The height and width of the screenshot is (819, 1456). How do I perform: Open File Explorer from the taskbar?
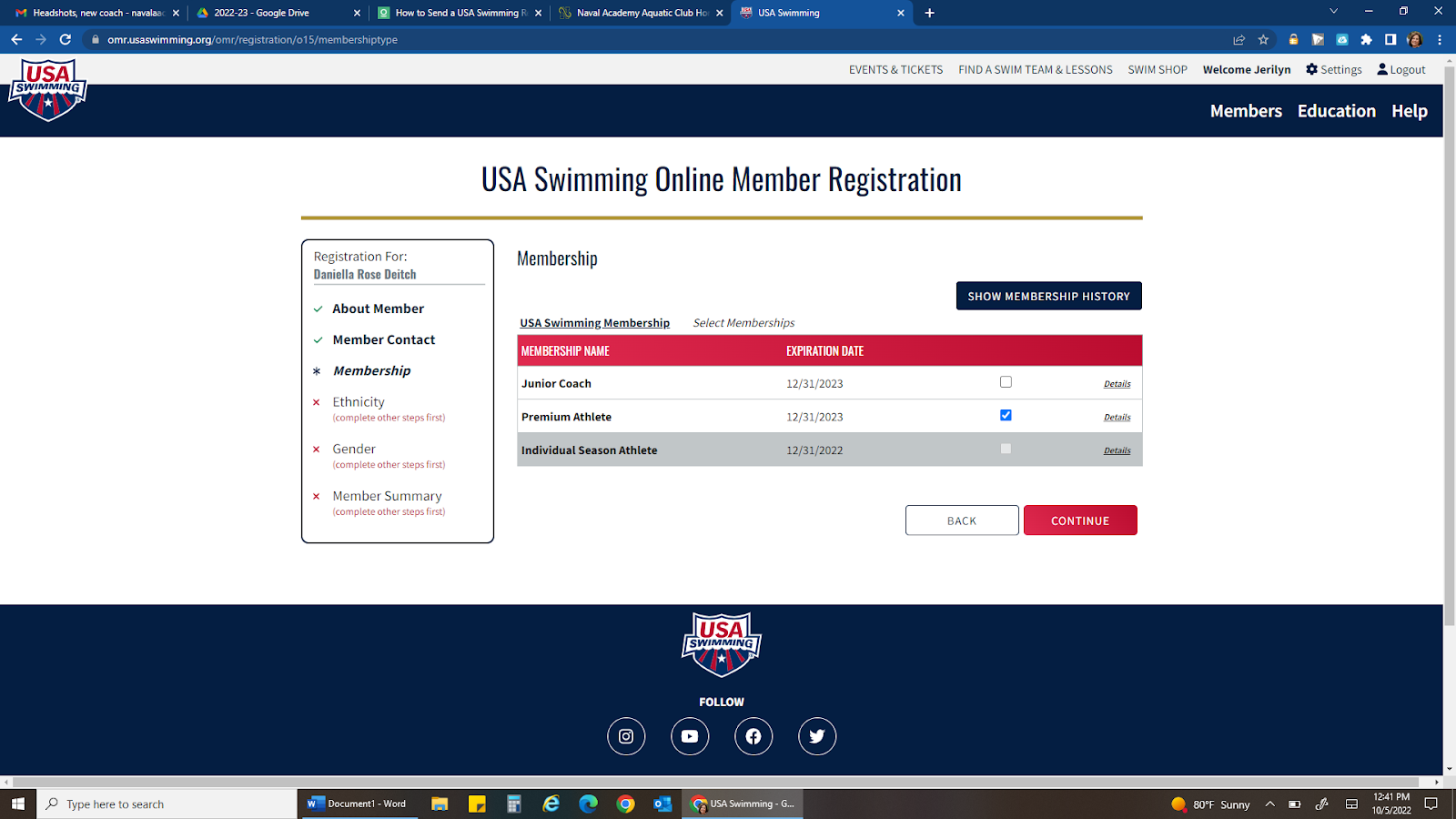click(440, 804)
